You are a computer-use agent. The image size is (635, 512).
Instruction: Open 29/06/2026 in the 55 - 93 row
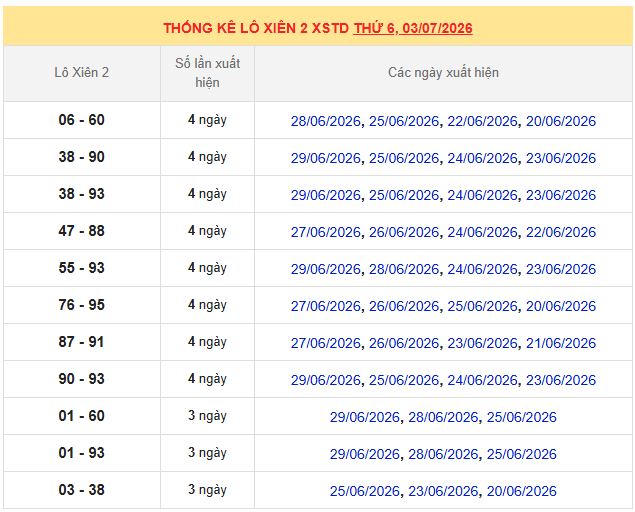326,269
